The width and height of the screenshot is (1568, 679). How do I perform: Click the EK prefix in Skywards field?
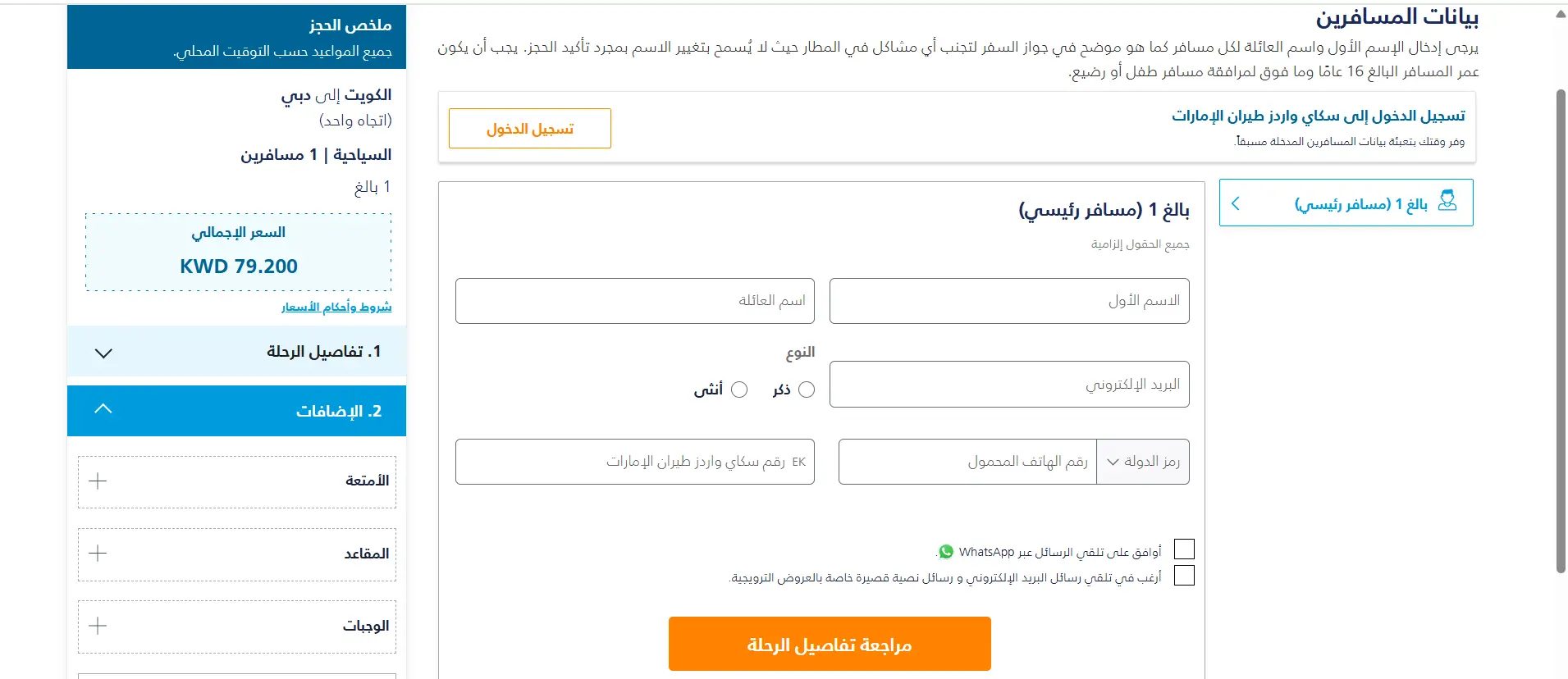[798, 462]
